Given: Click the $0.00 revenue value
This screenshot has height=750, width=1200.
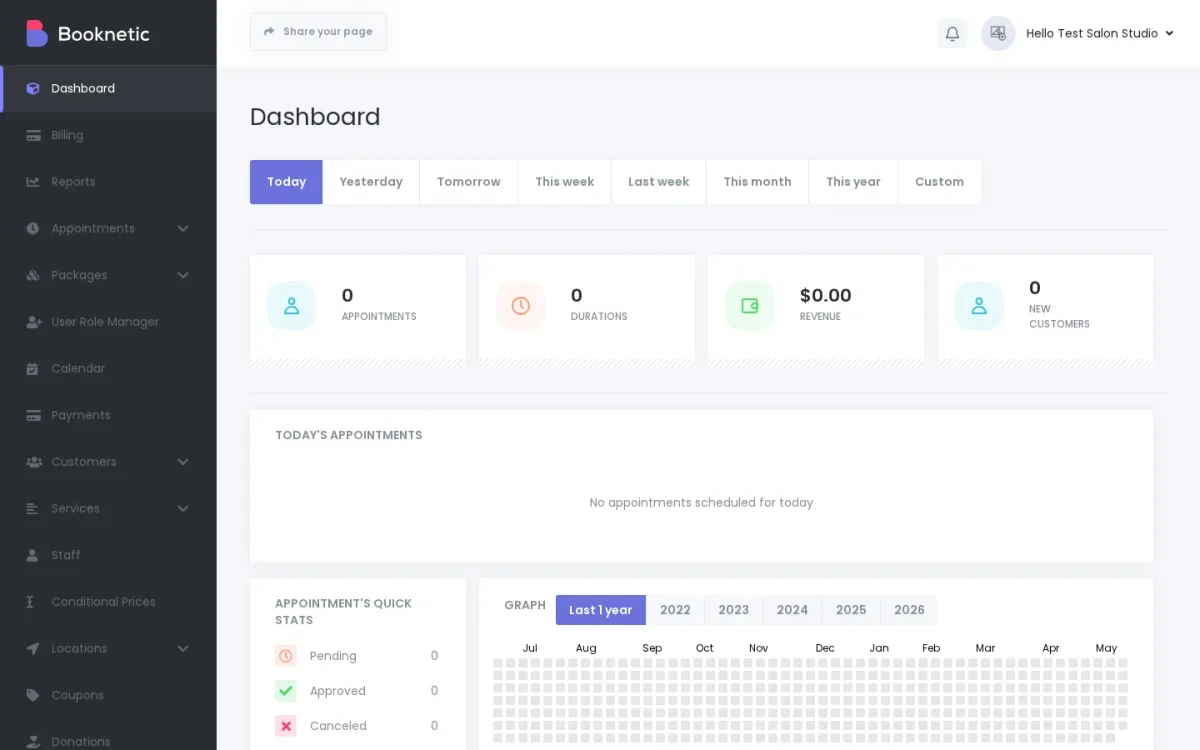Looking at the screenshot, I should (x=825, y=296).
